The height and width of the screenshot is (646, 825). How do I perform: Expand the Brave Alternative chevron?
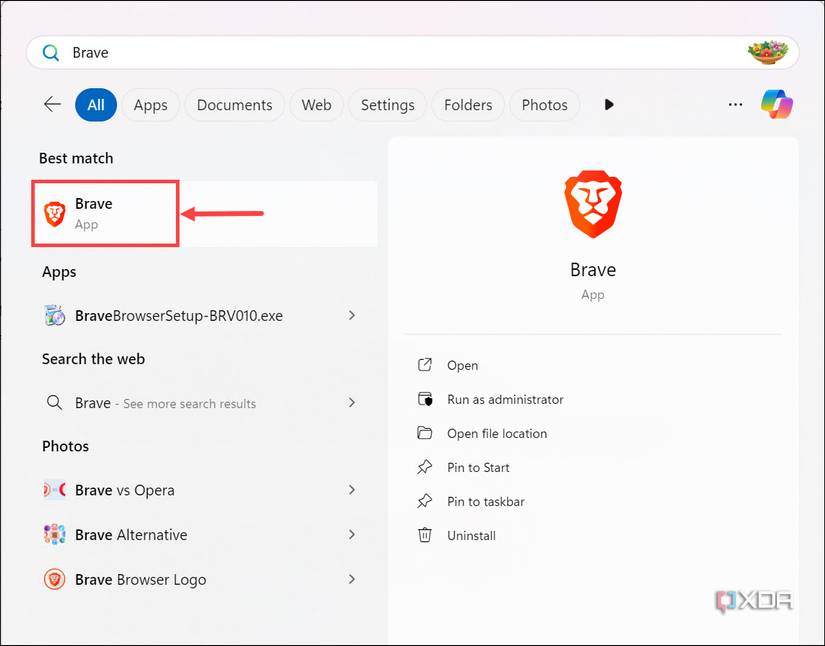point(352,534)
